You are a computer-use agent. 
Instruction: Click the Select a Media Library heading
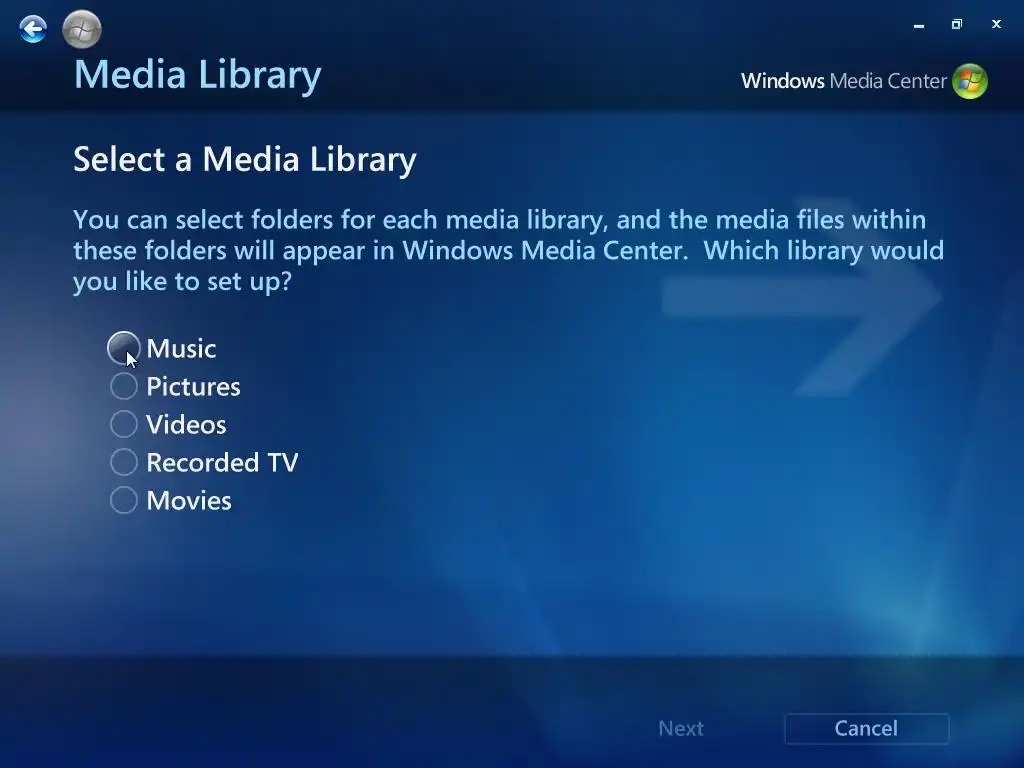point(245,159)
